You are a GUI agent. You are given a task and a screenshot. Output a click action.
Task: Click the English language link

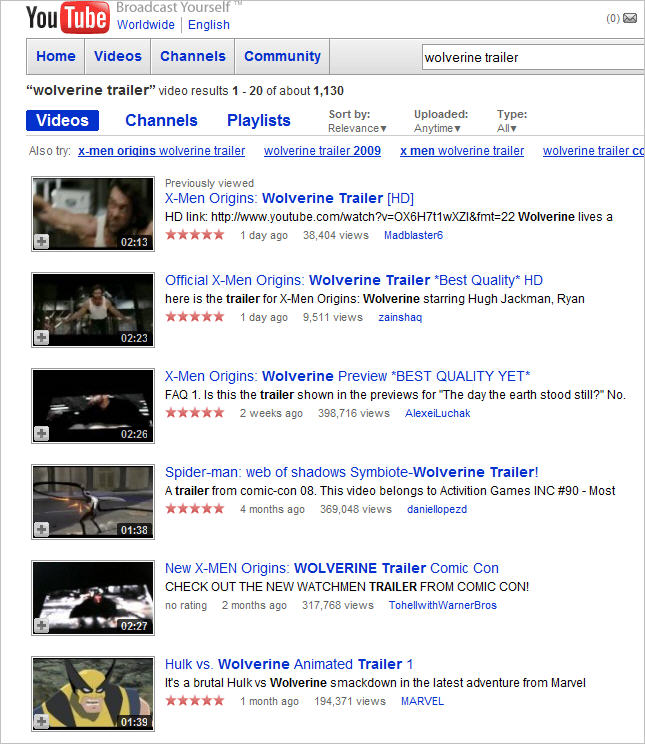point(209,25)
